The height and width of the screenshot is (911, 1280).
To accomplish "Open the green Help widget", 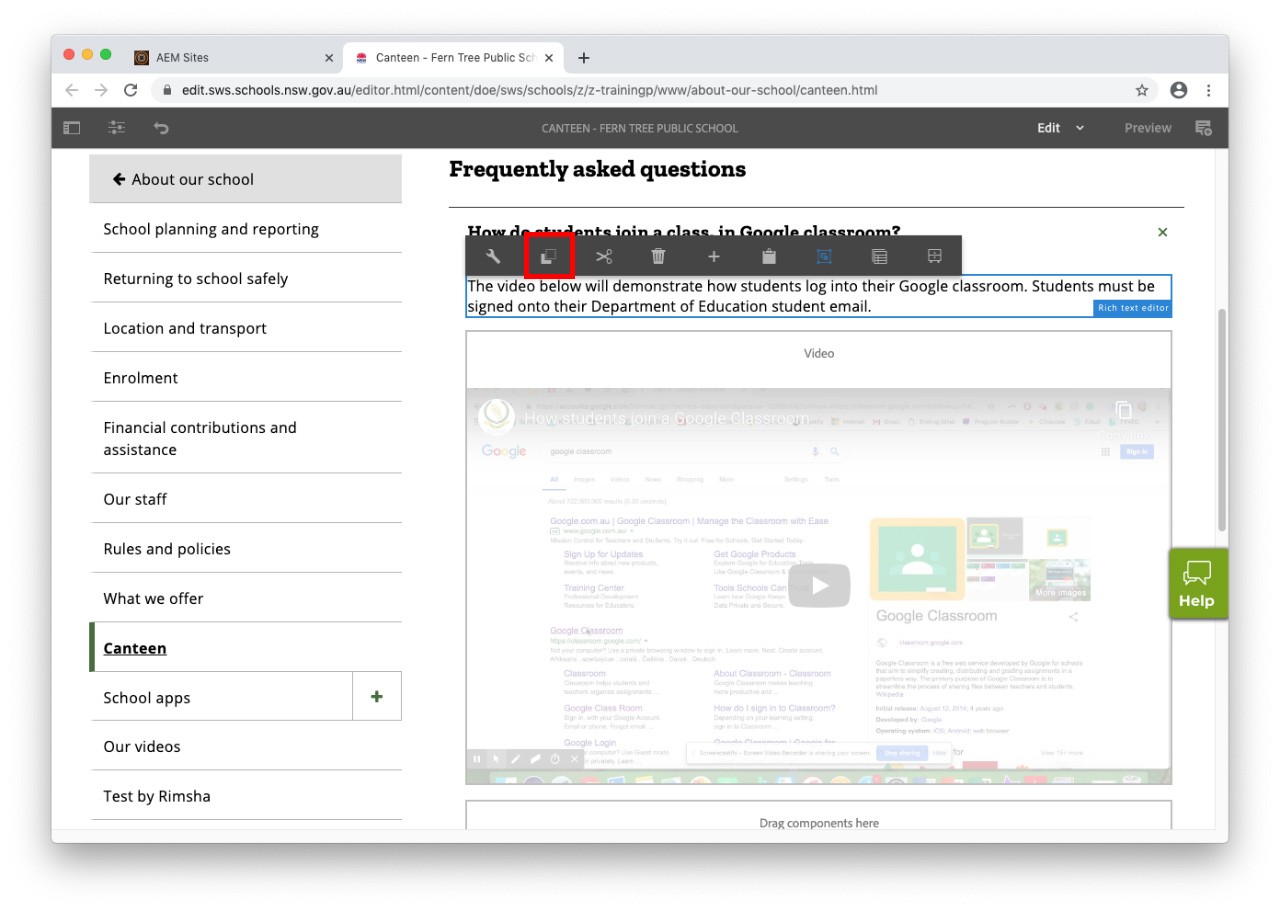I will (1197, 584).
